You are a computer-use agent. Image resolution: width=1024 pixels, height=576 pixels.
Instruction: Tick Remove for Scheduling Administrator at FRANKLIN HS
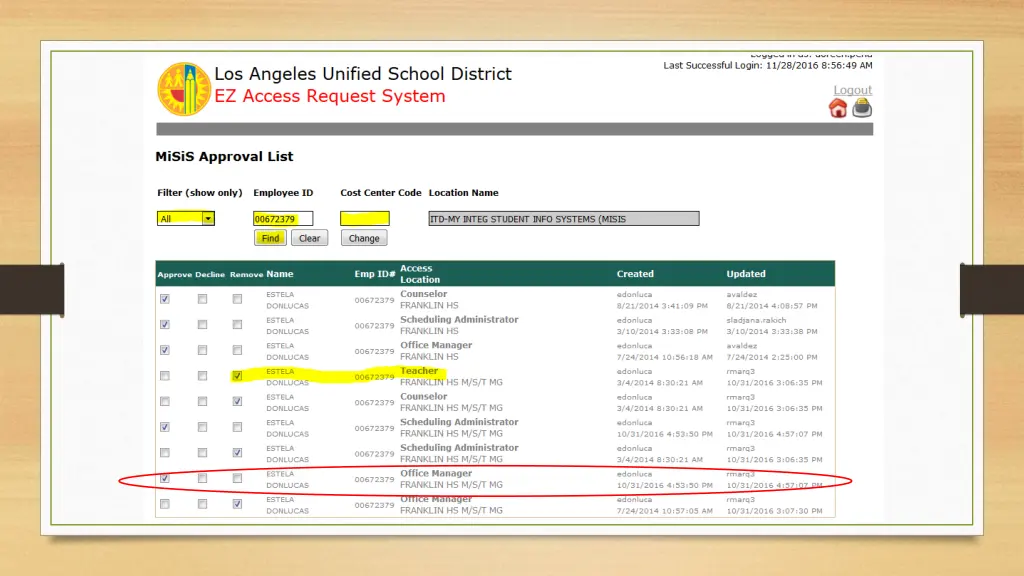point(237,325)
